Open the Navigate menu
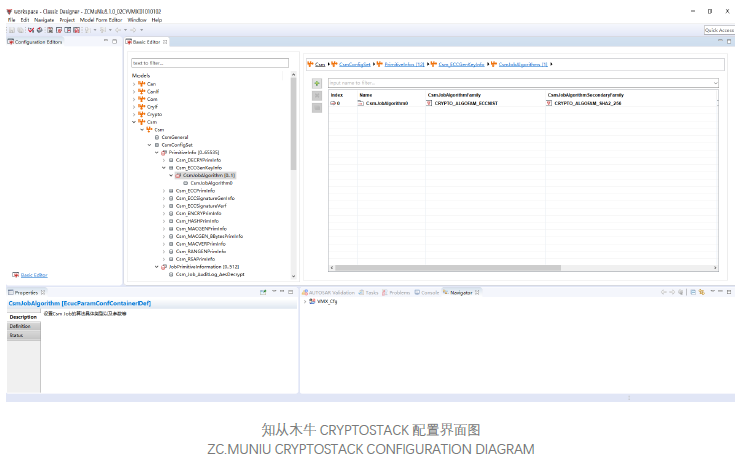Viewport: 745px width, 461px height. [44, 20]
